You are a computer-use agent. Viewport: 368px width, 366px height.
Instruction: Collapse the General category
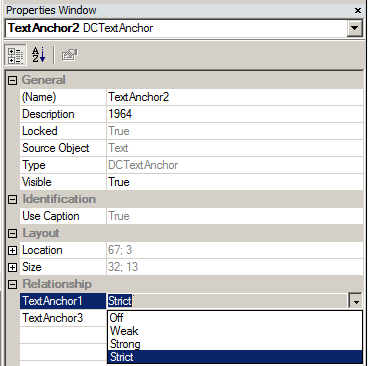point(12,80)
